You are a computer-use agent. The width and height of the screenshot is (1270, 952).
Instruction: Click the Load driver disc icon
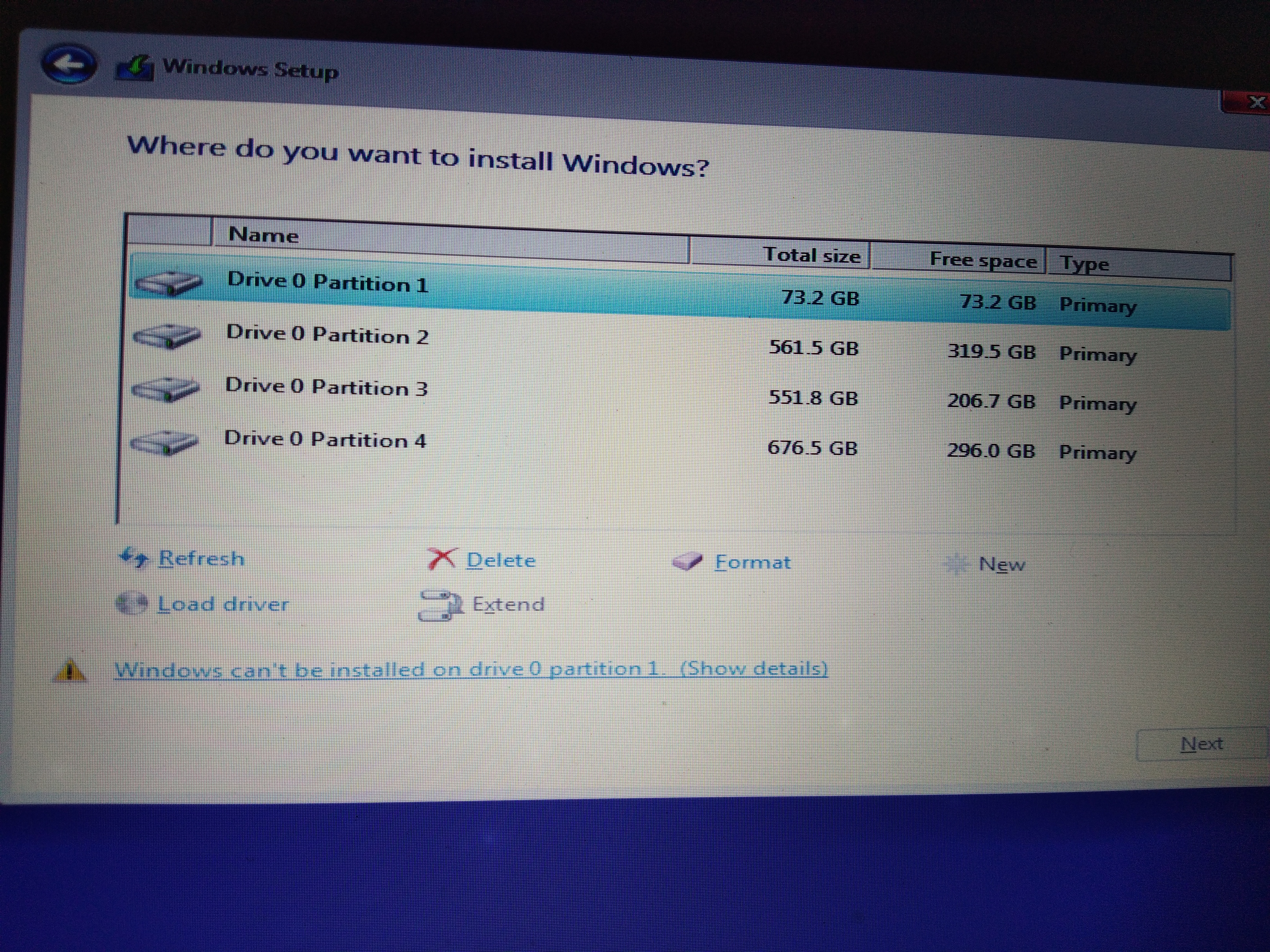132,603
